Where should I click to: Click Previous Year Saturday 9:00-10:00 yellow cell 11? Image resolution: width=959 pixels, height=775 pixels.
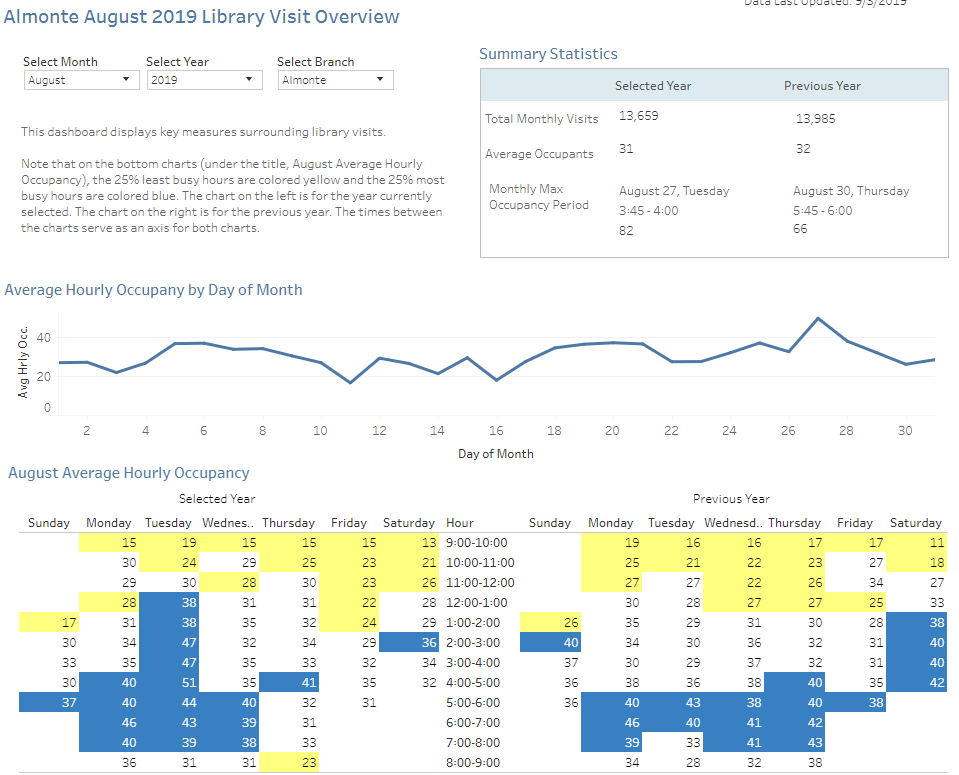pyautogui.click(x=916, y=543)
